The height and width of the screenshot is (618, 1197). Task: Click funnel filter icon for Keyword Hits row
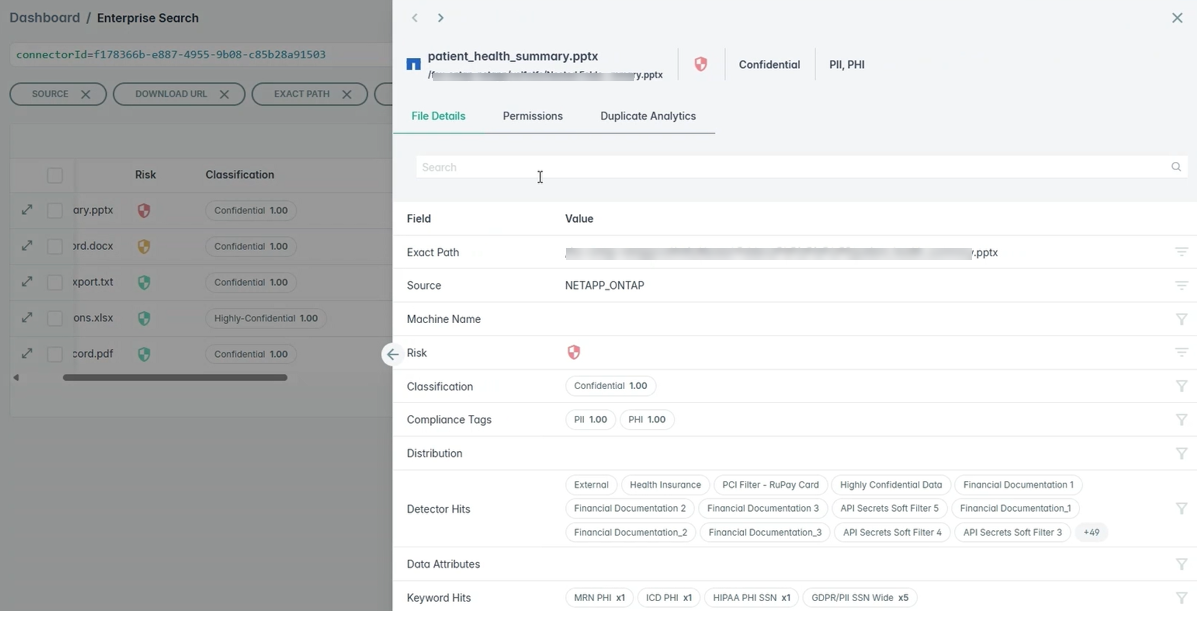click(1181, 597)
